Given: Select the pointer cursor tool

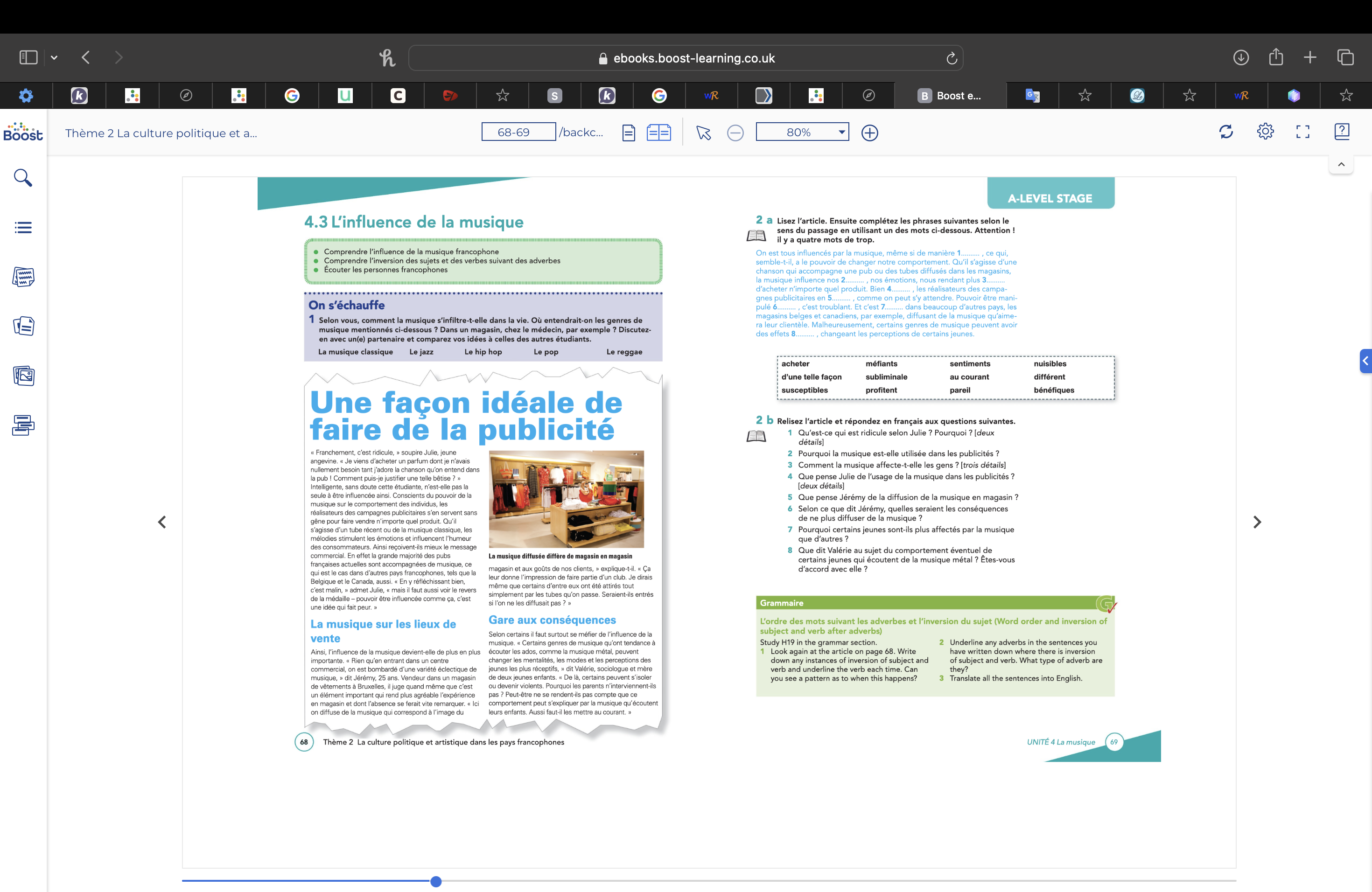Looking at the screenshot, I should pyautogui.click(x=703, y=132).
